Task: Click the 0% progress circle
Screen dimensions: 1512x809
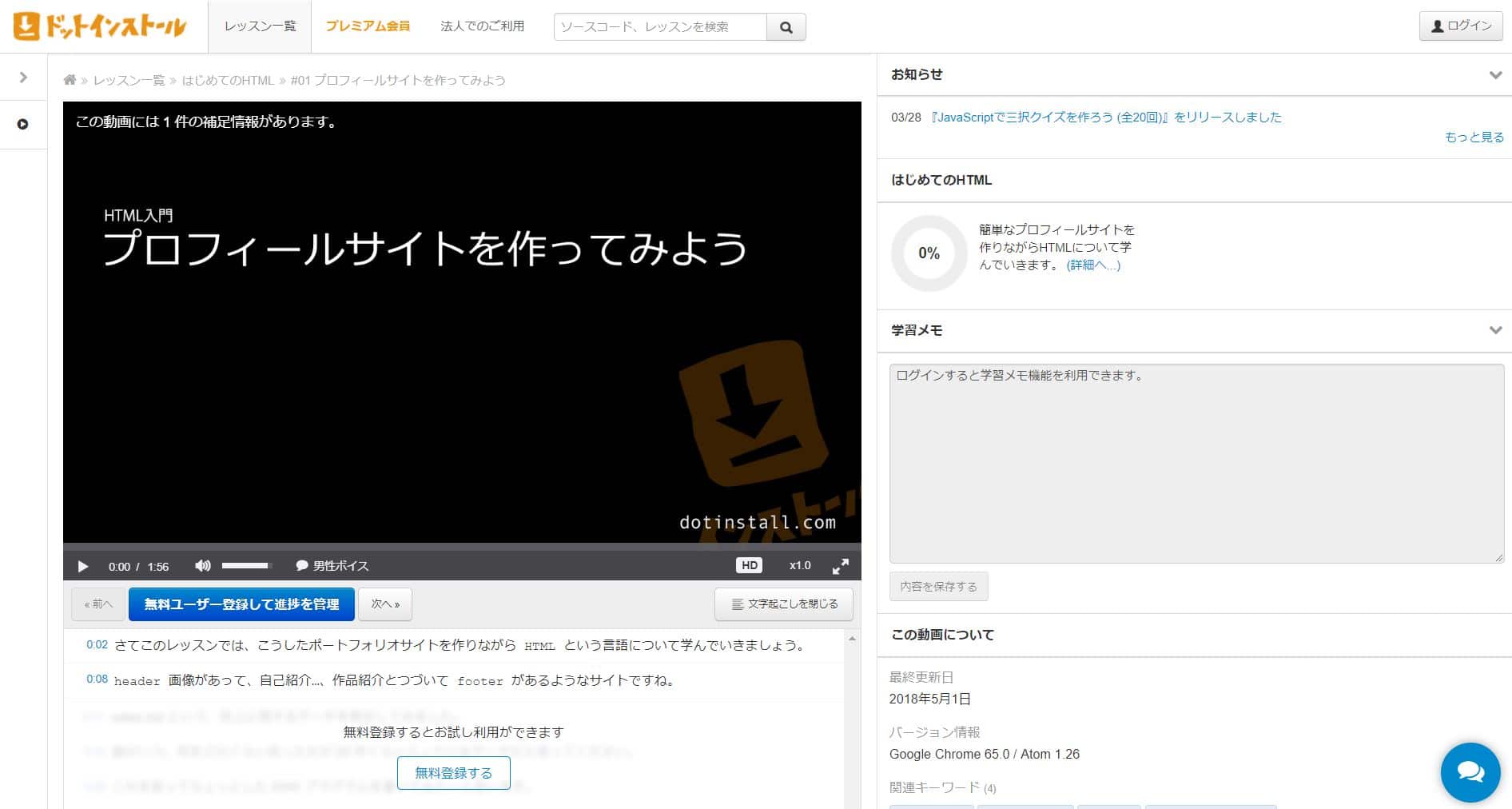Action: click(x=929, y=253)
